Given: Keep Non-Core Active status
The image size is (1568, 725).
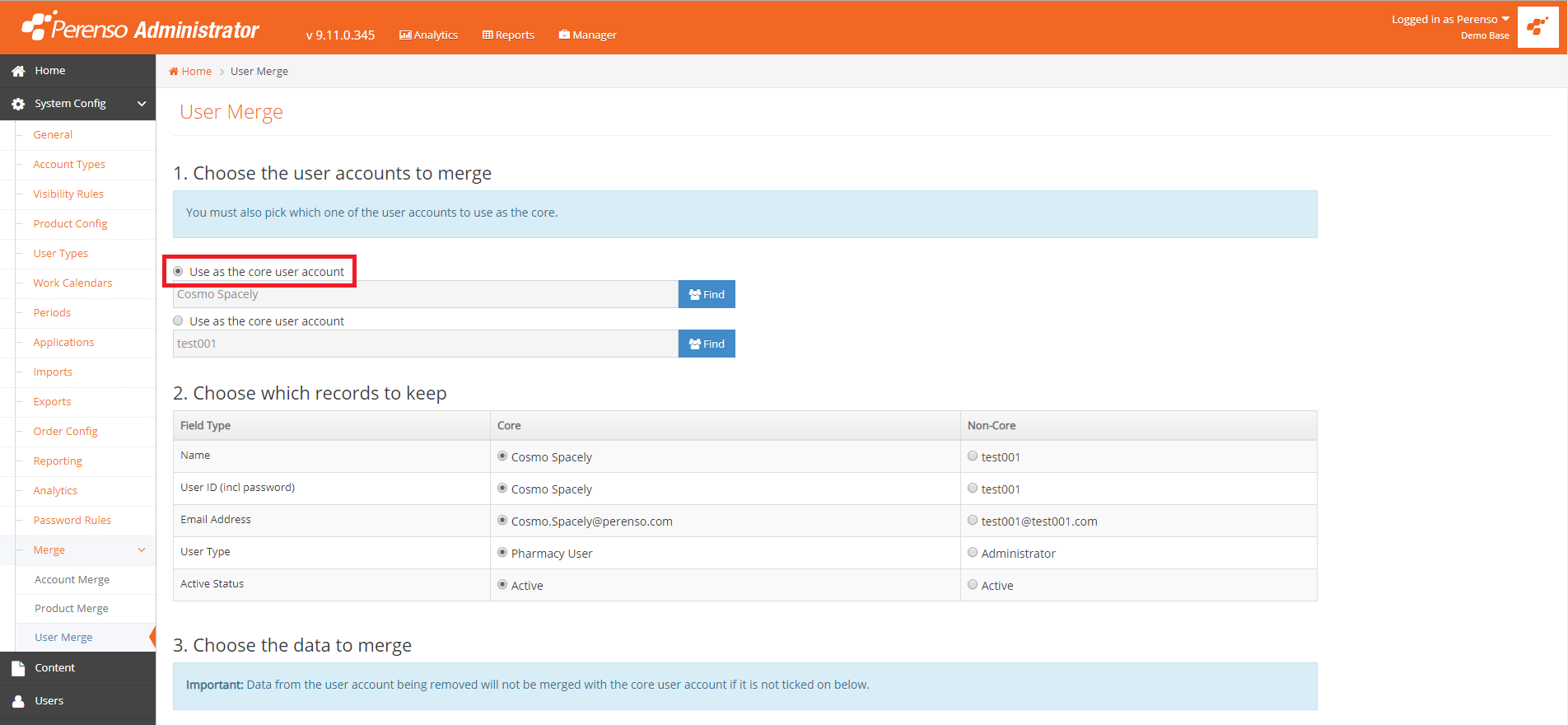Looking at the screenshot, I should [x=973, y=584].
